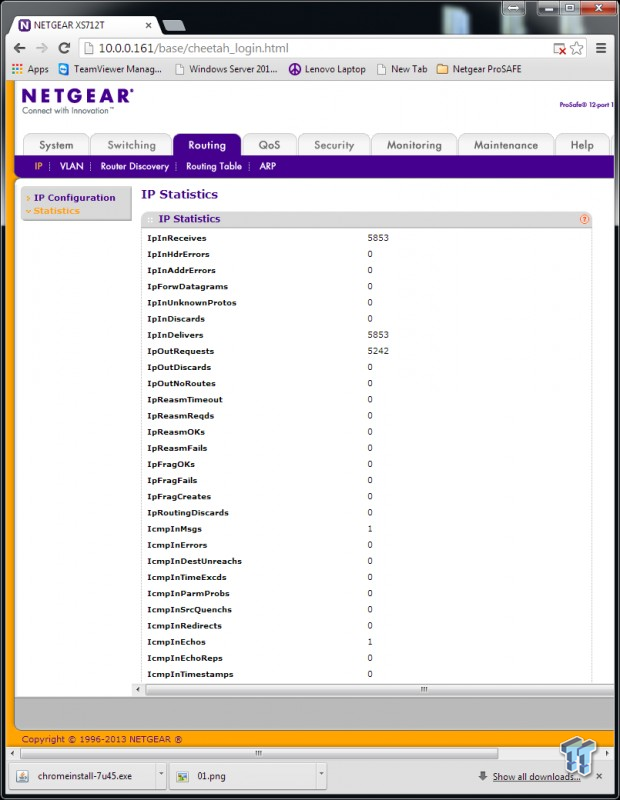620x800 pixels.
Task: Click the IpInReceives value 5853
Action: [378, 238]
